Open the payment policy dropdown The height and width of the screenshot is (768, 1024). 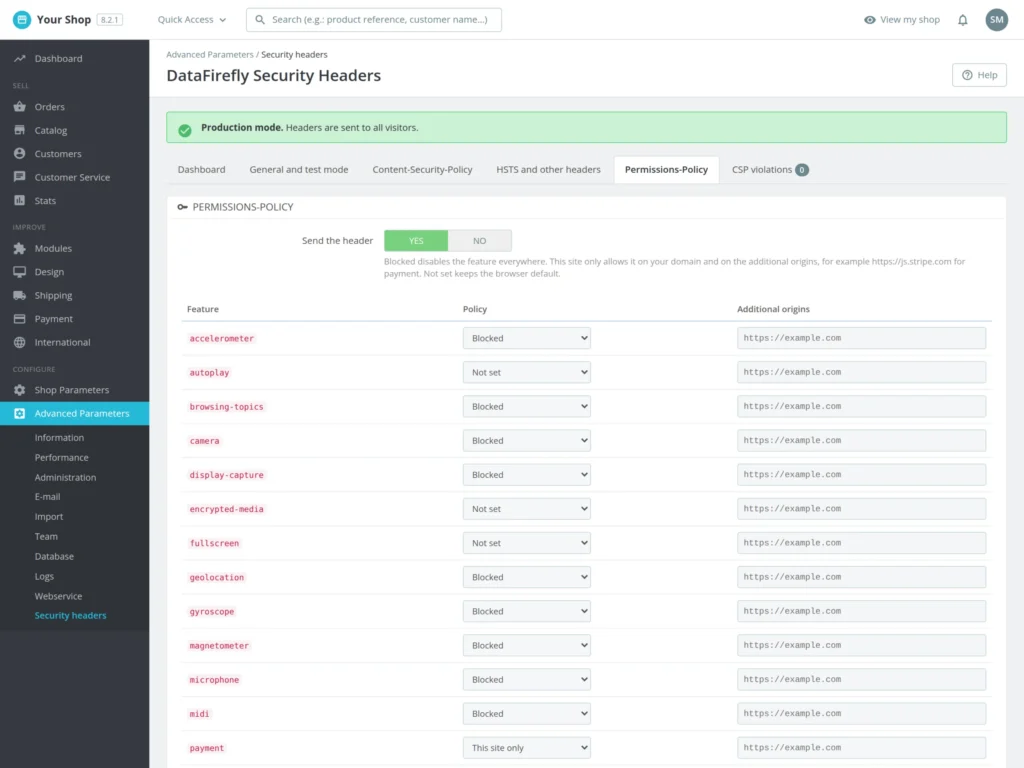tap(526, 748)
